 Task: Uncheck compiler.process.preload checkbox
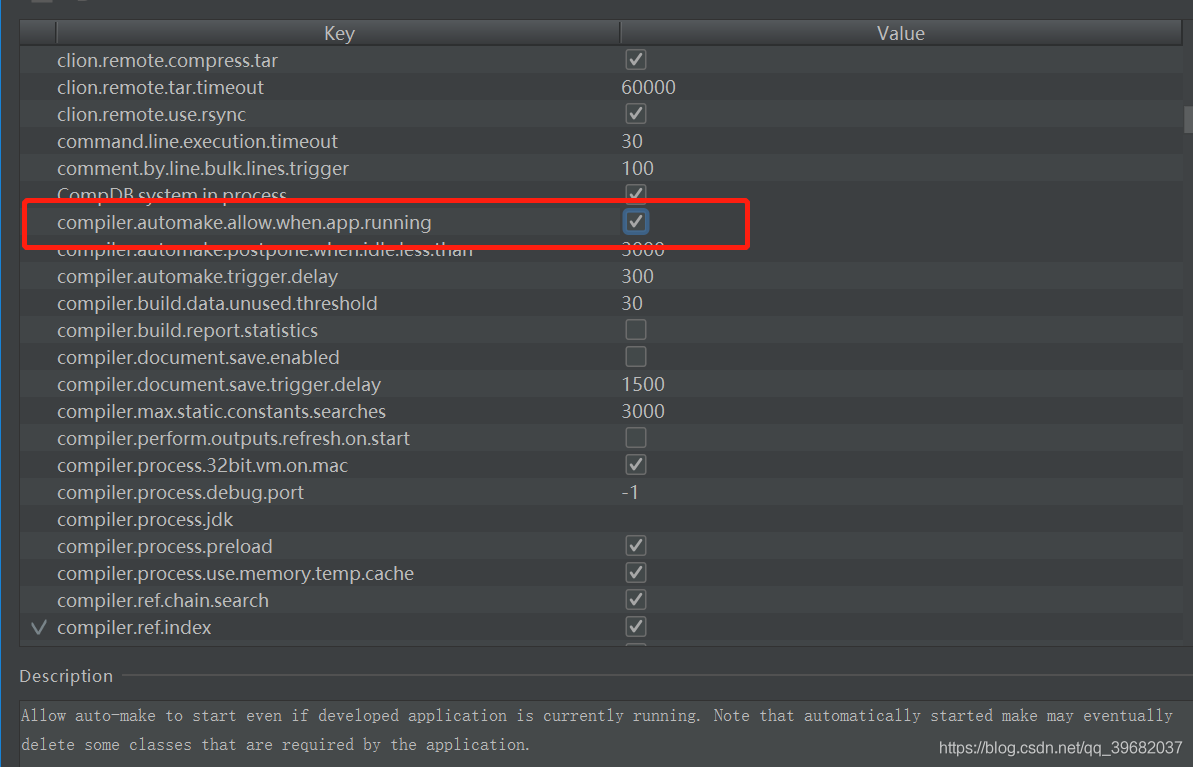[636, 546]
